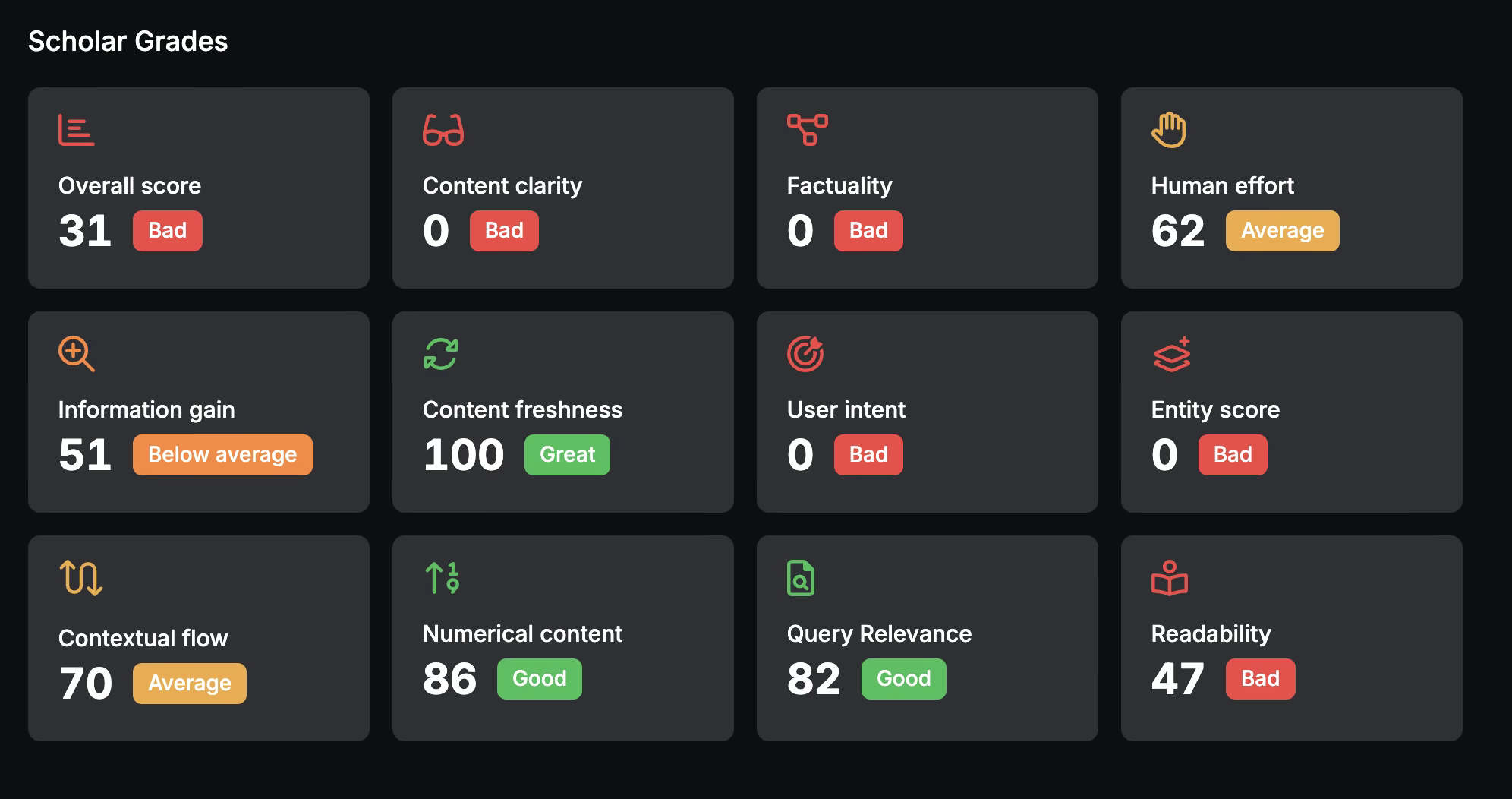The height and width of the screenshot is (799, 1512).
Task: Click the Factuality value 0
Action: [x=801, y=231]
